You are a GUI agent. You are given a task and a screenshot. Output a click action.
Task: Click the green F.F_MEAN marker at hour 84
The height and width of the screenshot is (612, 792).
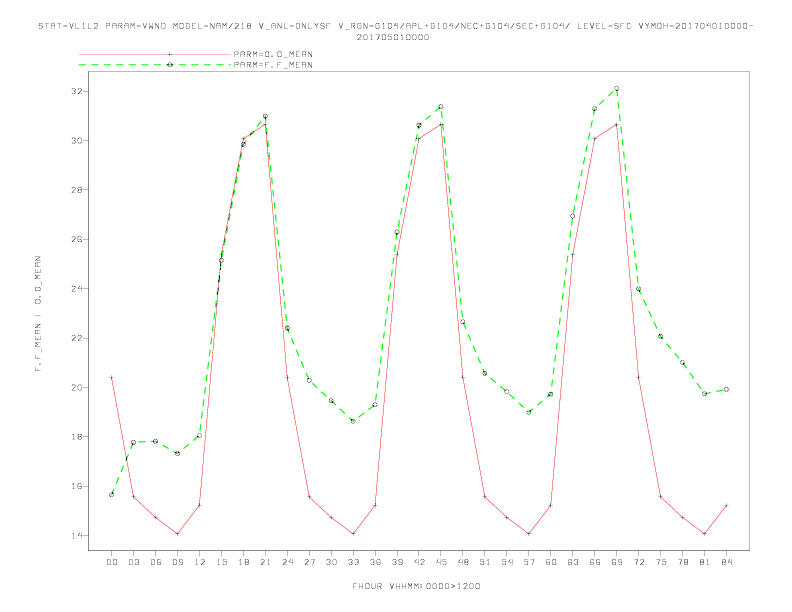tap(726, 389)
